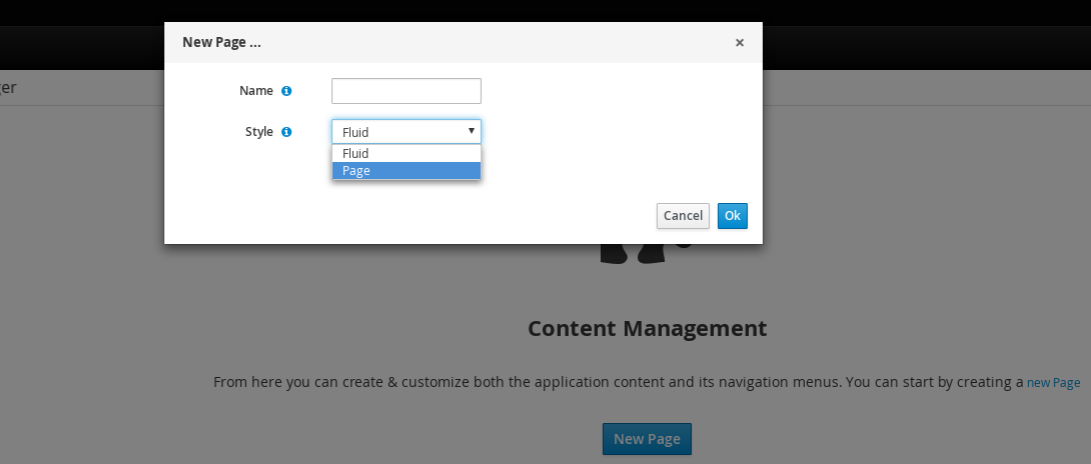1091x464 pixels.
Task: Close the New Page dialog with X
Action: [739, 43]
